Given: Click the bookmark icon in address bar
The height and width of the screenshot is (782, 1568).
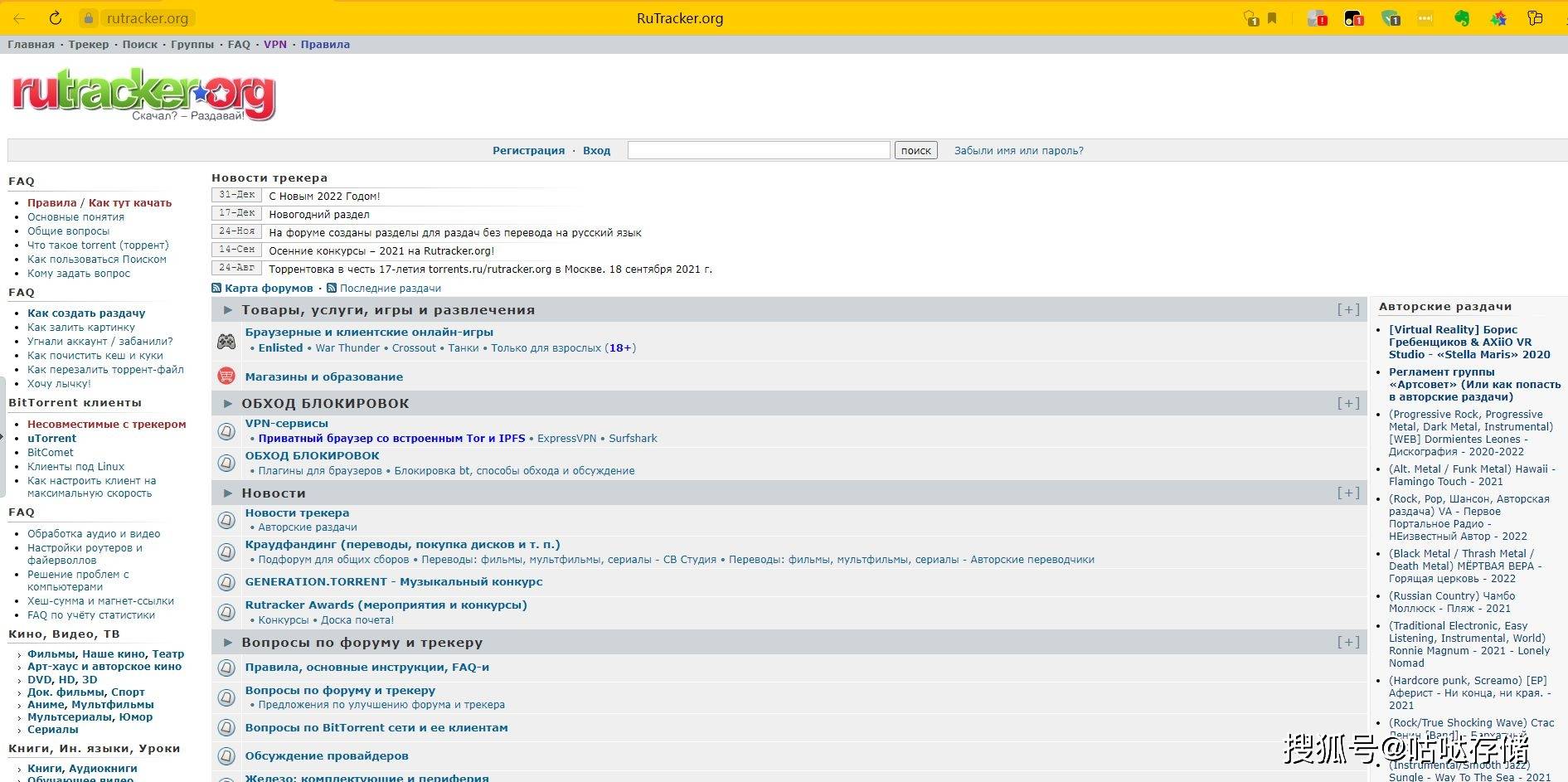Looking at the screenshot, I should [1272, 18].
